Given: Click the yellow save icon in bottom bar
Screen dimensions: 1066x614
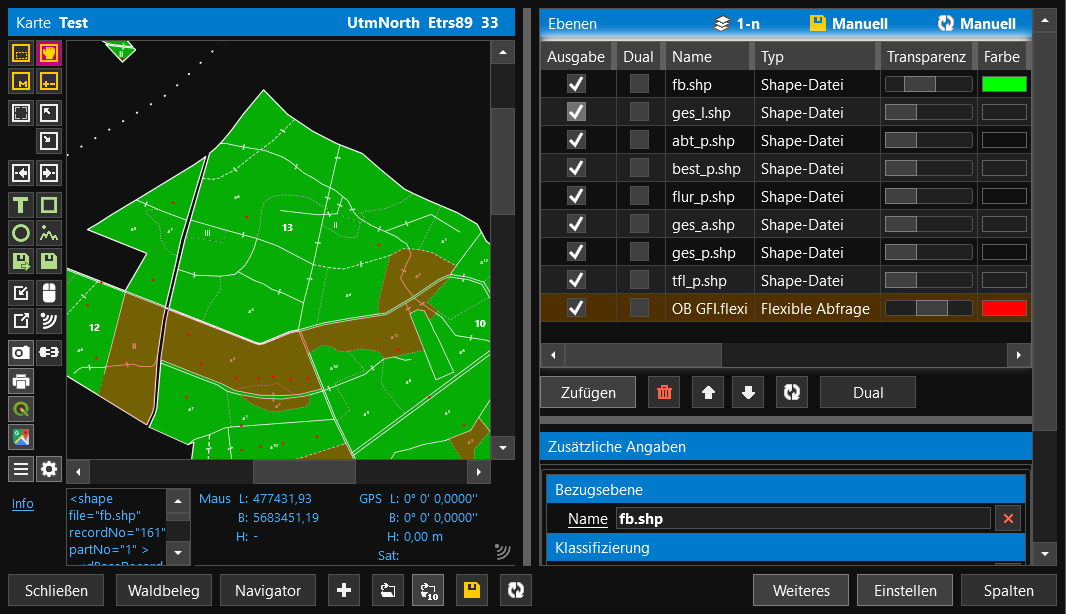Looking at the screenshot, I should click(x=472, y=591).
